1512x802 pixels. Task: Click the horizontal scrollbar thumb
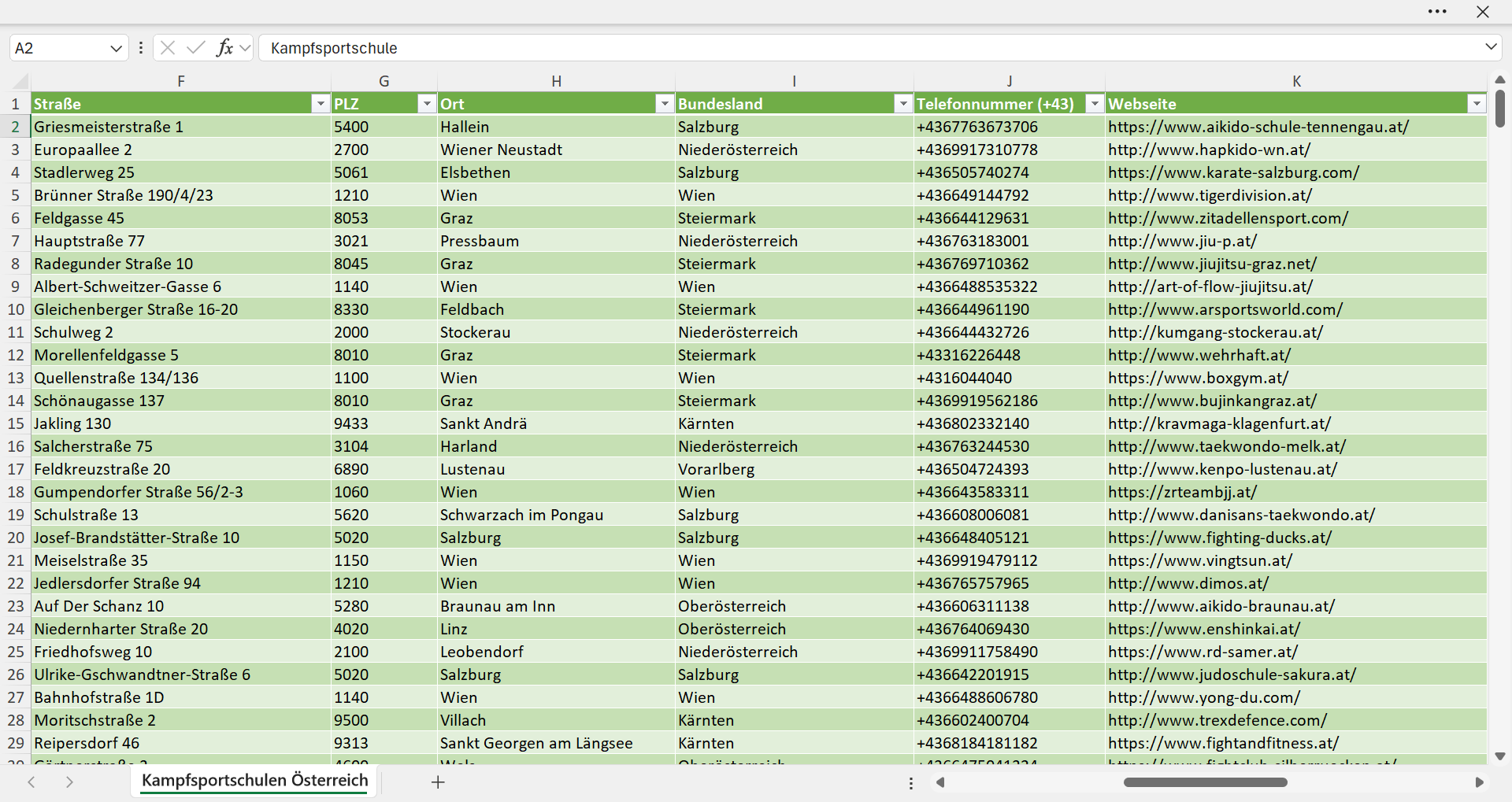[x=1205, y=782]
